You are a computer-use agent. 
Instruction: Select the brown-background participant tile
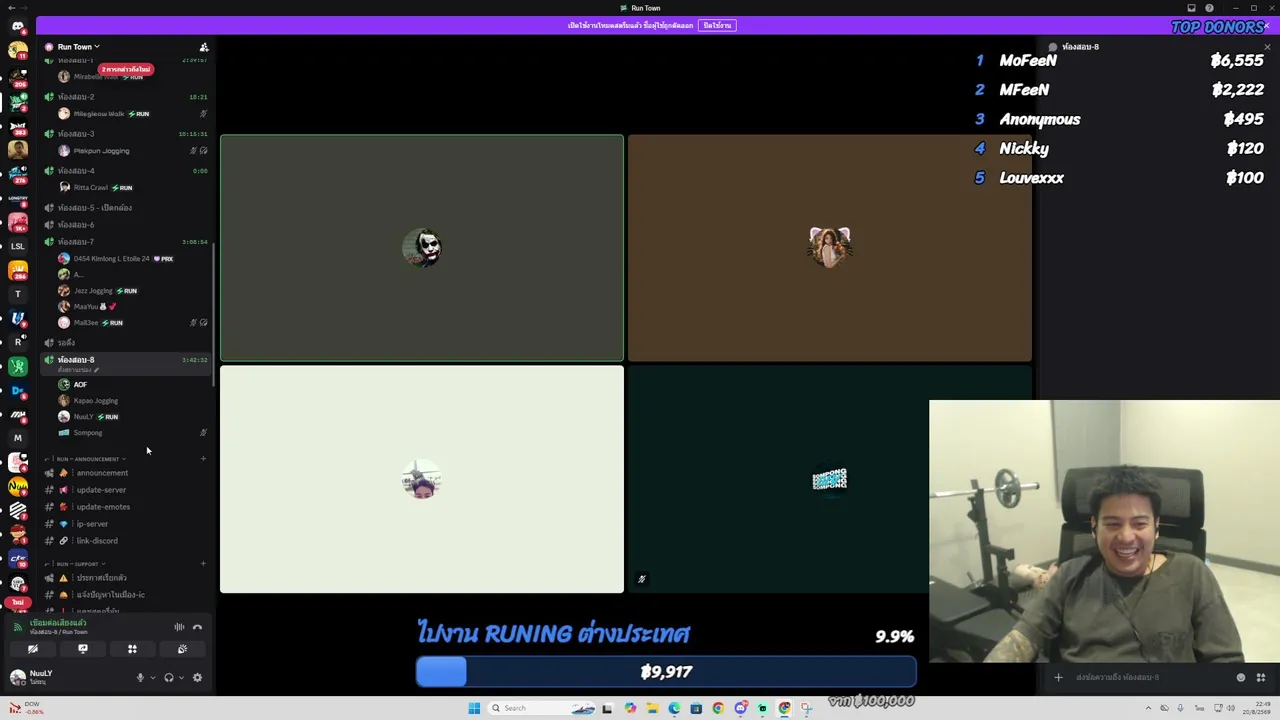(830, 248)
